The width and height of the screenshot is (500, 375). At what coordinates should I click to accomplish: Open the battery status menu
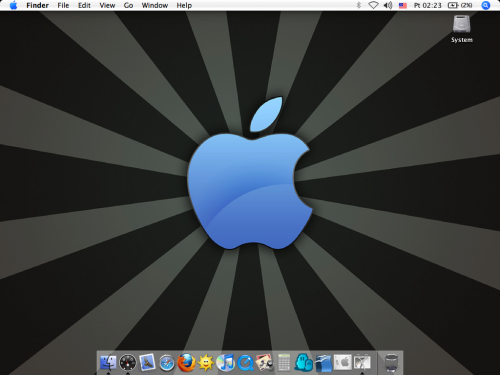[460, 5]
